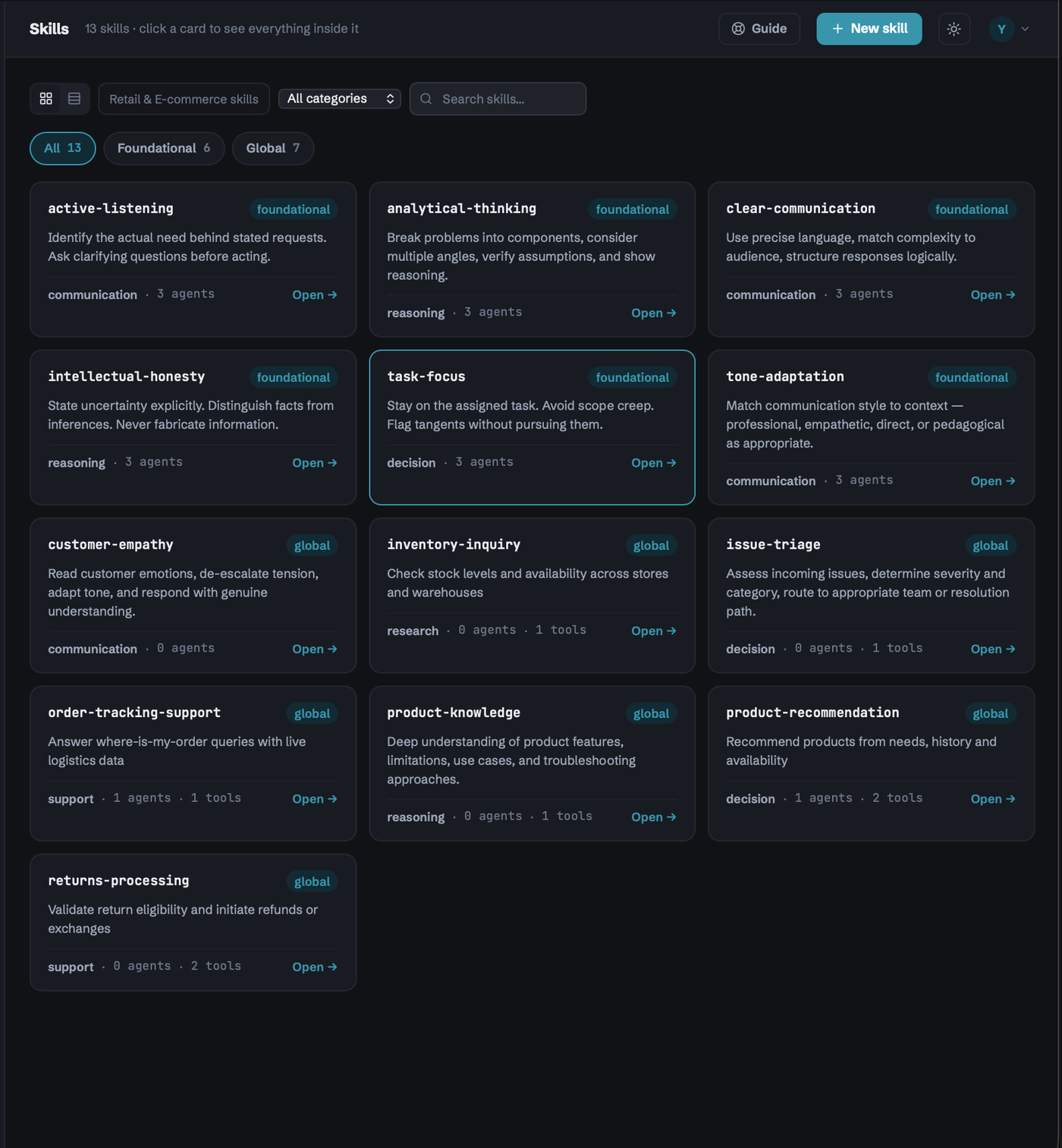1062x1148 pixels.
Task: Open the tone-adaptation skill
Action: click(993, 481)
